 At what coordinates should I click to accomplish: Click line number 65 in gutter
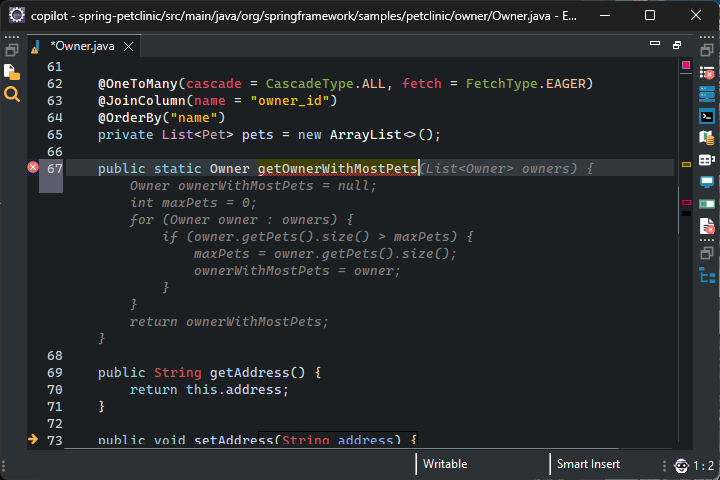[55, 135]
